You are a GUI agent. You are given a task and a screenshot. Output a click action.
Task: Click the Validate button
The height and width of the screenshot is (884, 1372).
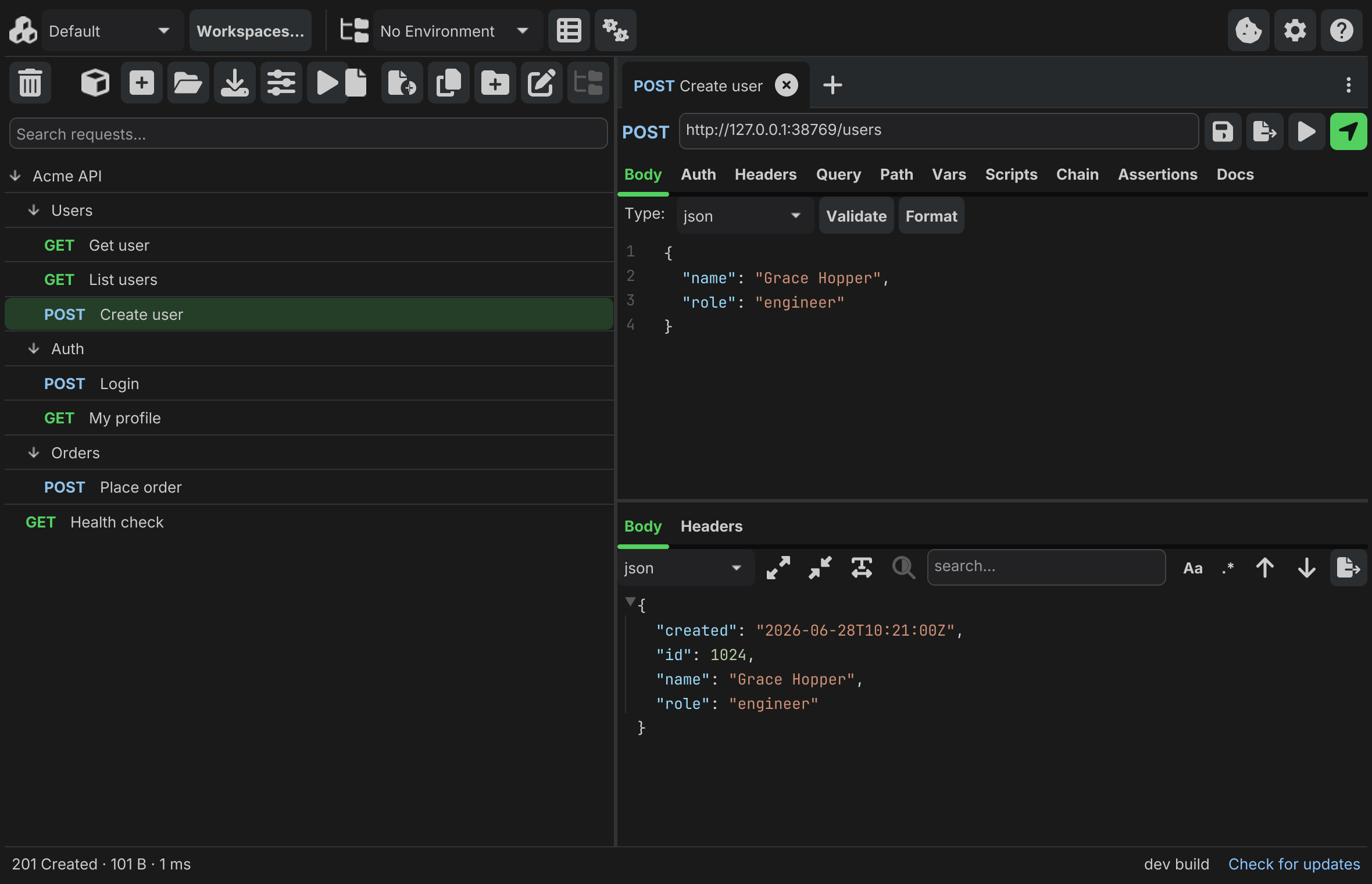point(856,216)
